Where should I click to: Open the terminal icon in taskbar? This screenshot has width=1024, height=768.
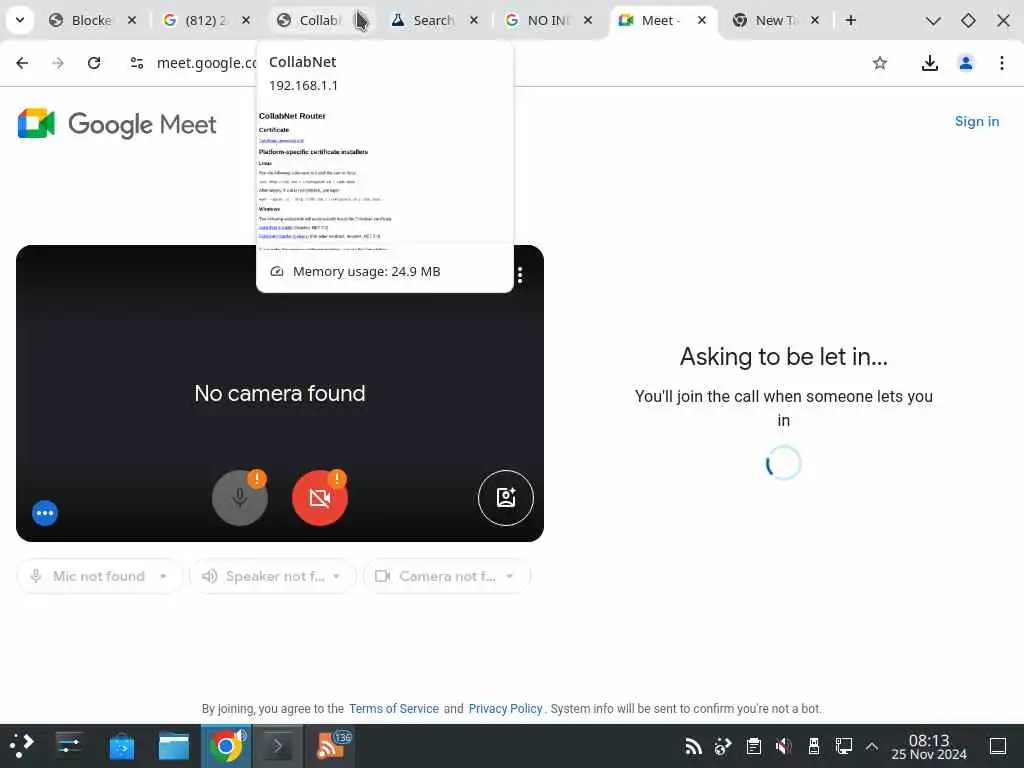pyautogui.click(x=277, y=745)
